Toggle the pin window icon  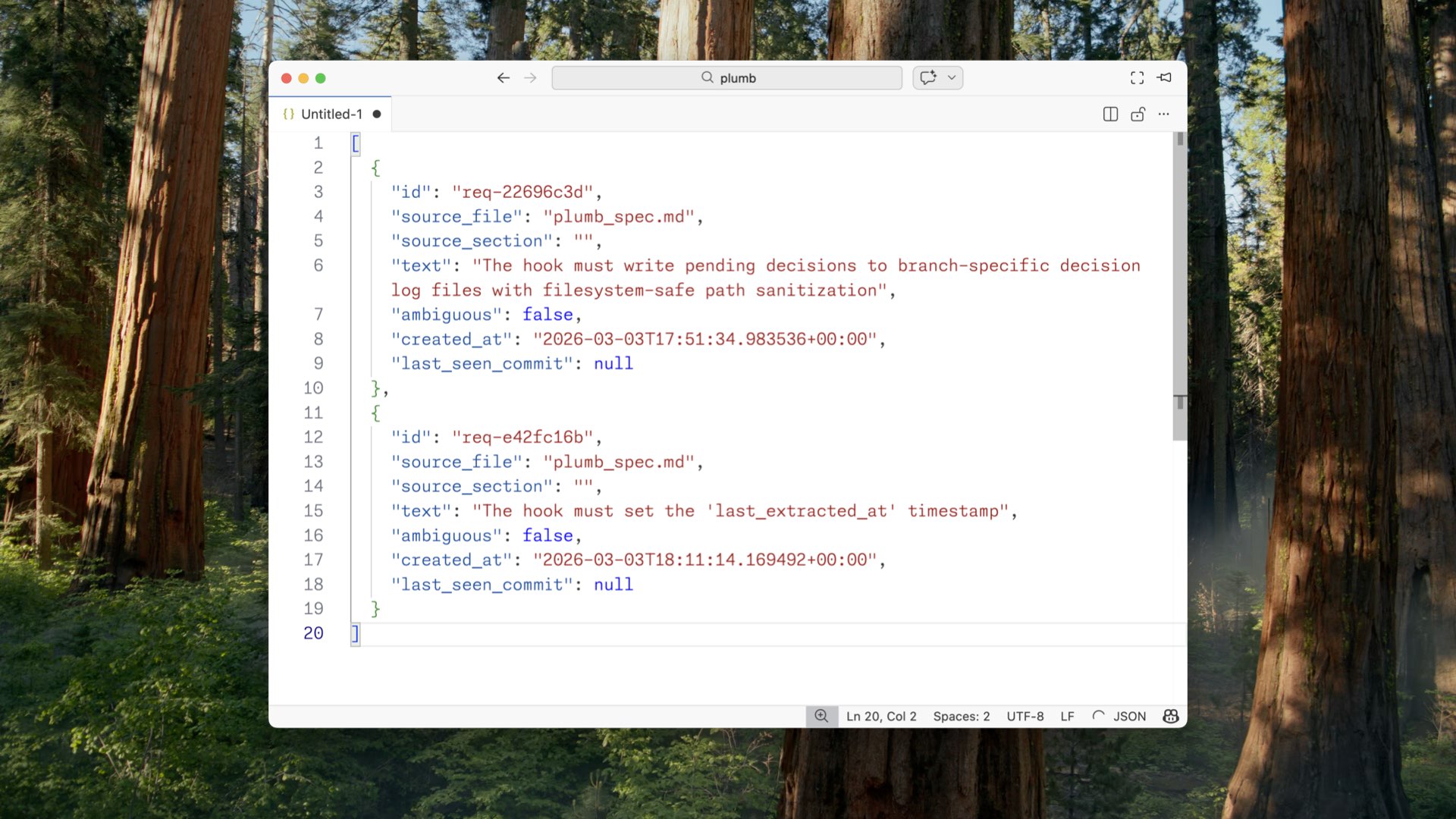tap(1165, 77)
